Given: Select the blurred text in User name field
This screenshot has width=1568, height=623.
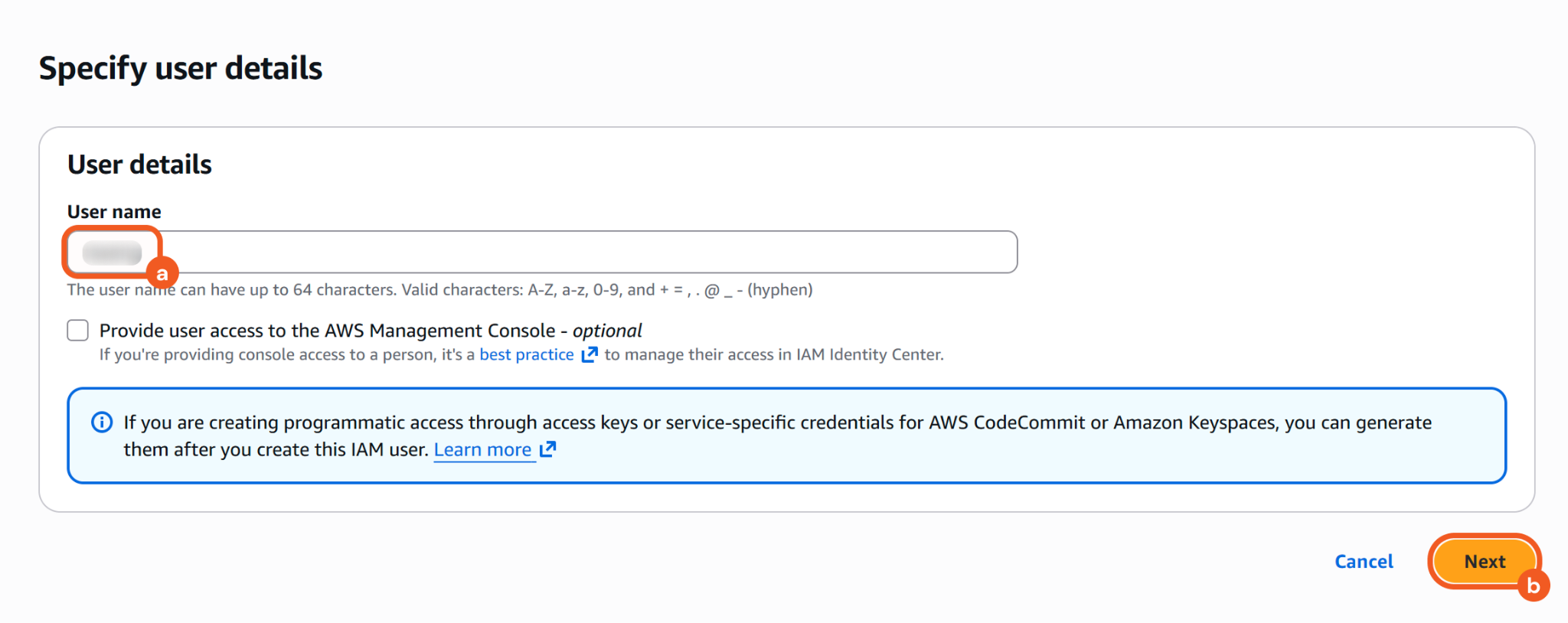Looking at the screenshot, I should click(112, 252).
